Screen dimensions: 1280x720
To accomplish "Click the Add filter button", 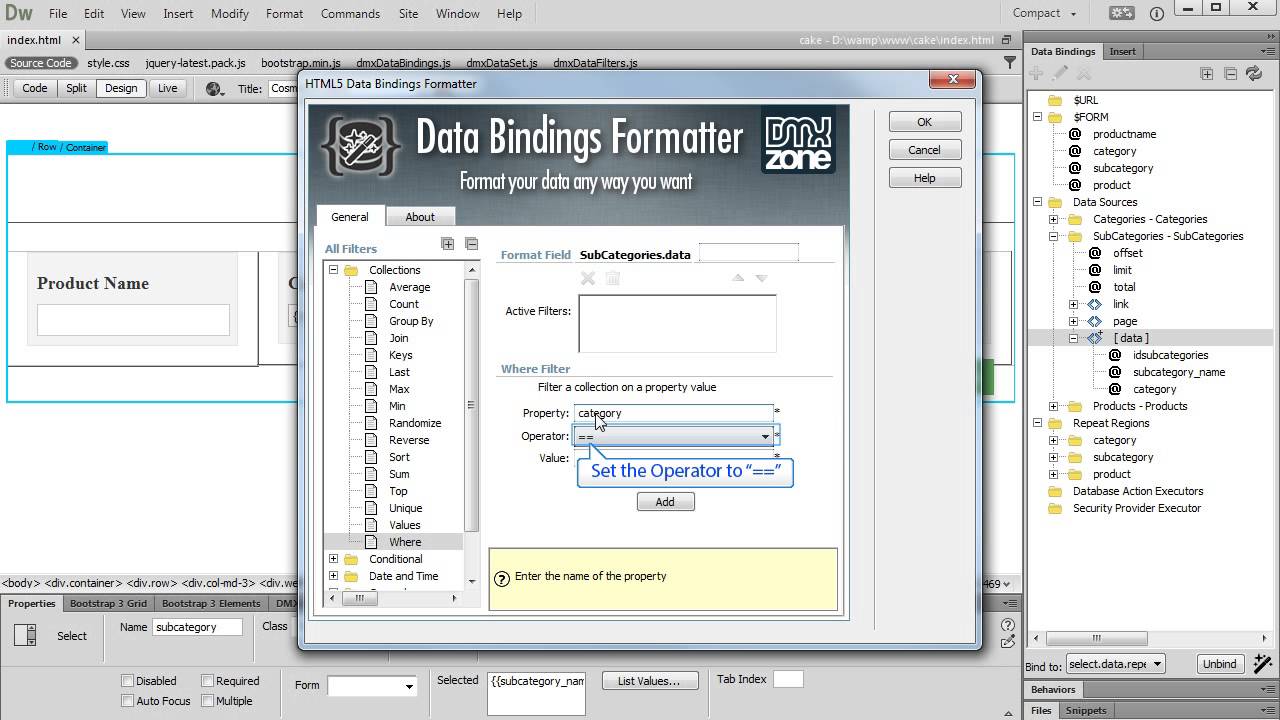I will [x=665, y=502].
